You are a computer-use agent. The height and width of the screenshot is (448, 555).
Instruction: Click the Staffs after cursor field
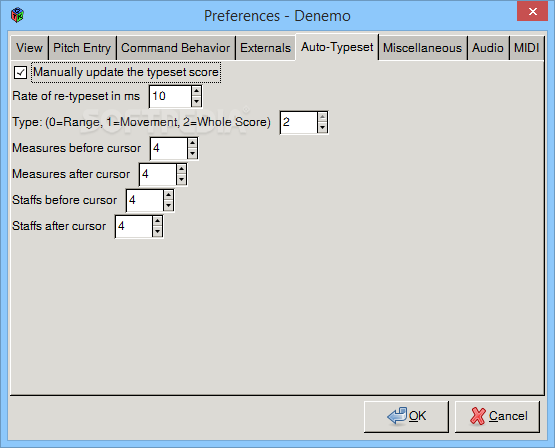pyautogui.click(x=134, y=226)
